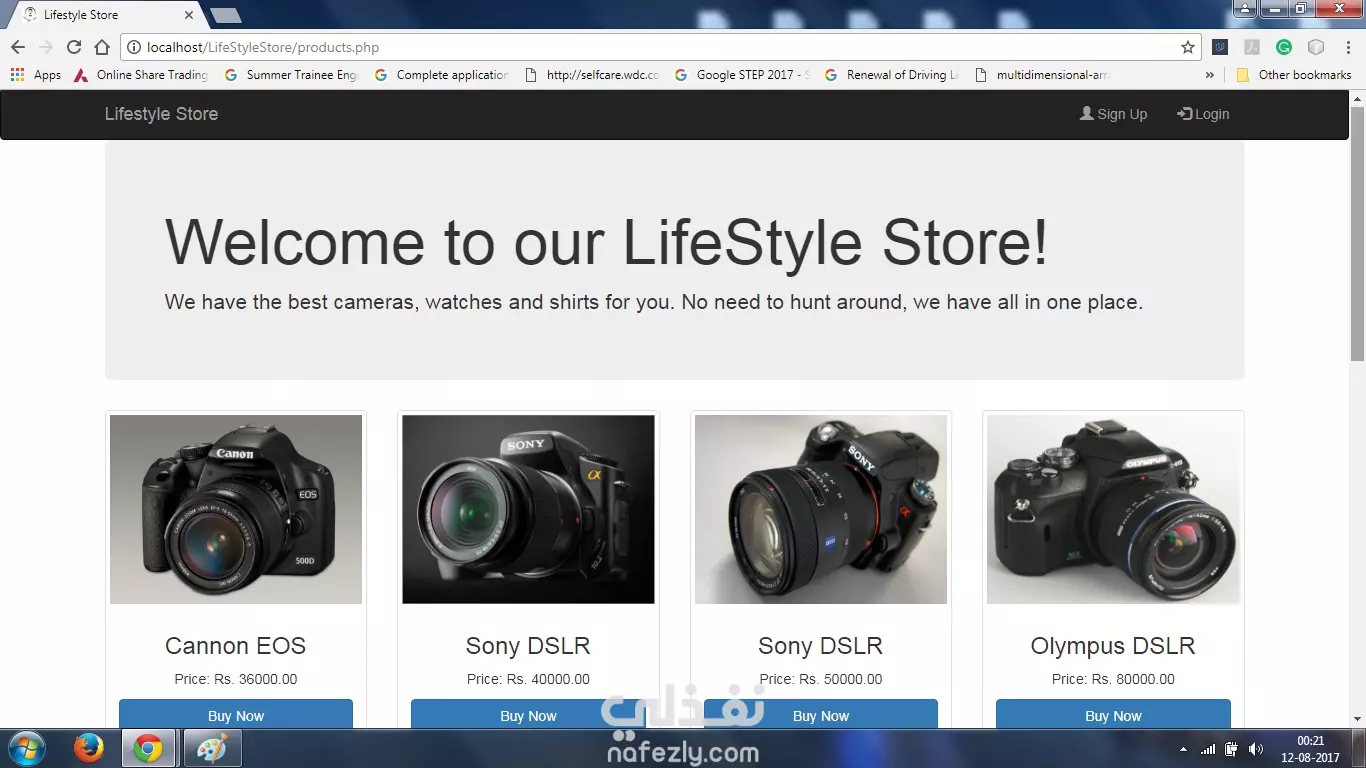
Task: Click the Sony DSLR 50000 camera image
Action: [821, 509]
